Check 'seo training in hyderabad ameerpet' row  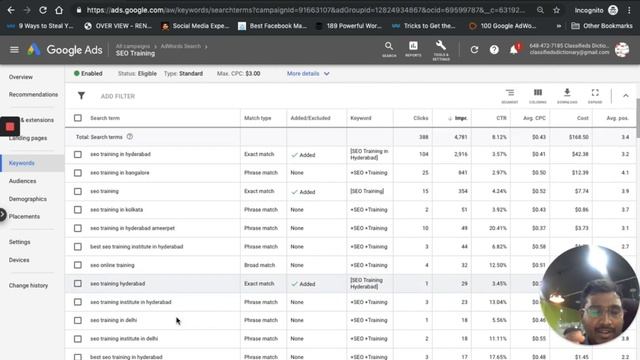pyautogui.click(x=78, y=228)
